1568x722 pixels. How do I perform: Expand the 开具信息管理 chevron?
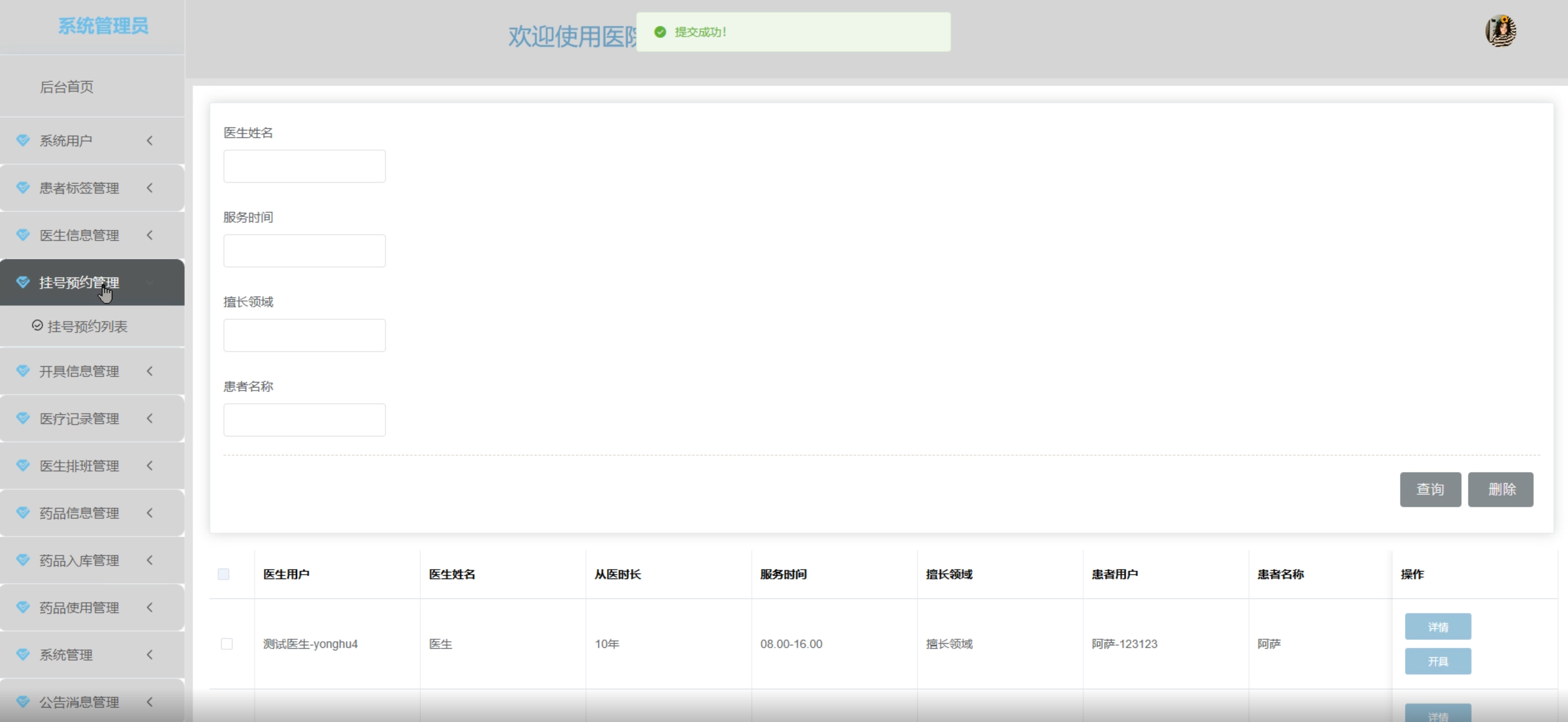coord(150,371)
